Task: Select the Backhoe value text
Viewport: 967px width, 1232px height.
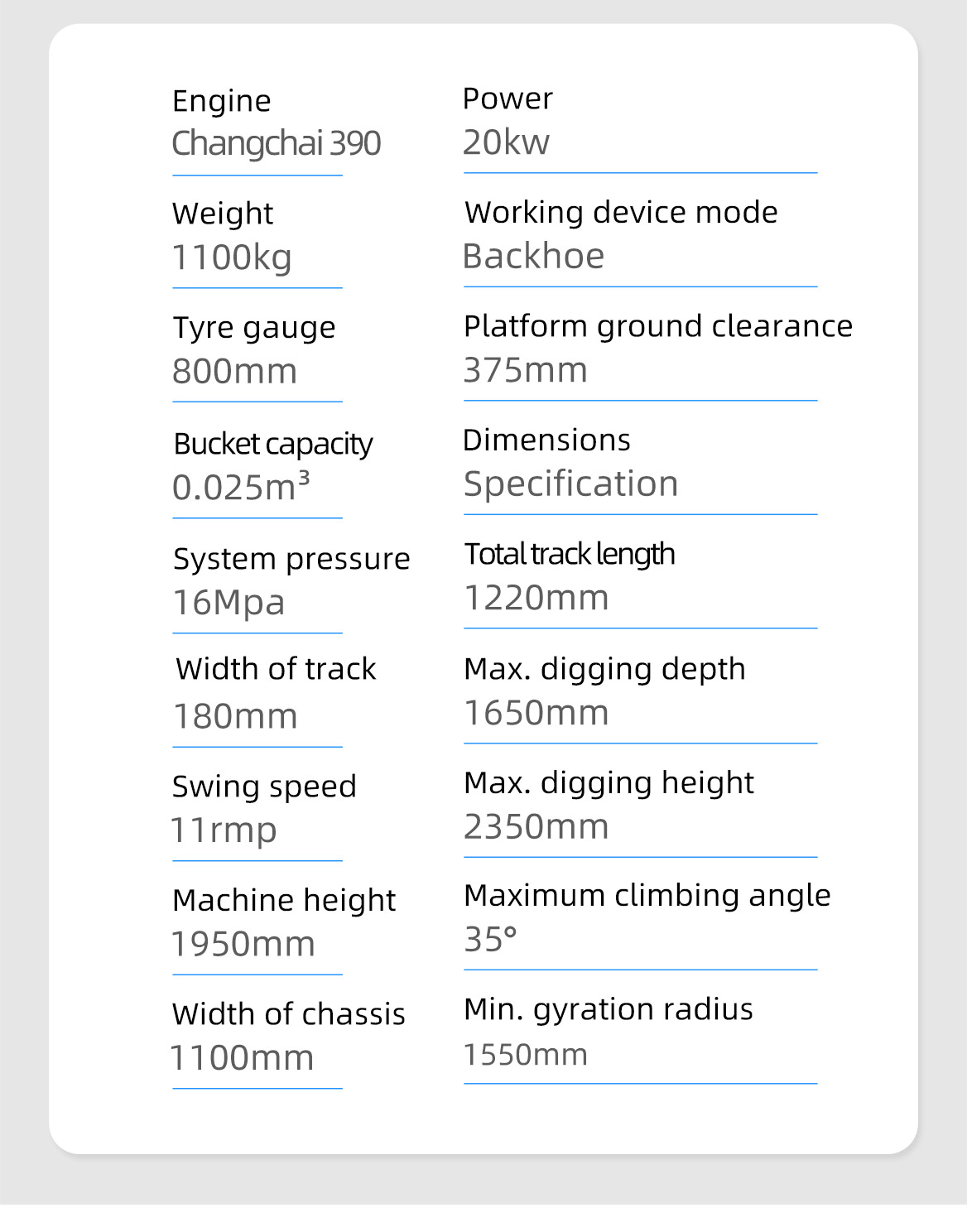Action: pyautogui.click(x=534, y=257)
